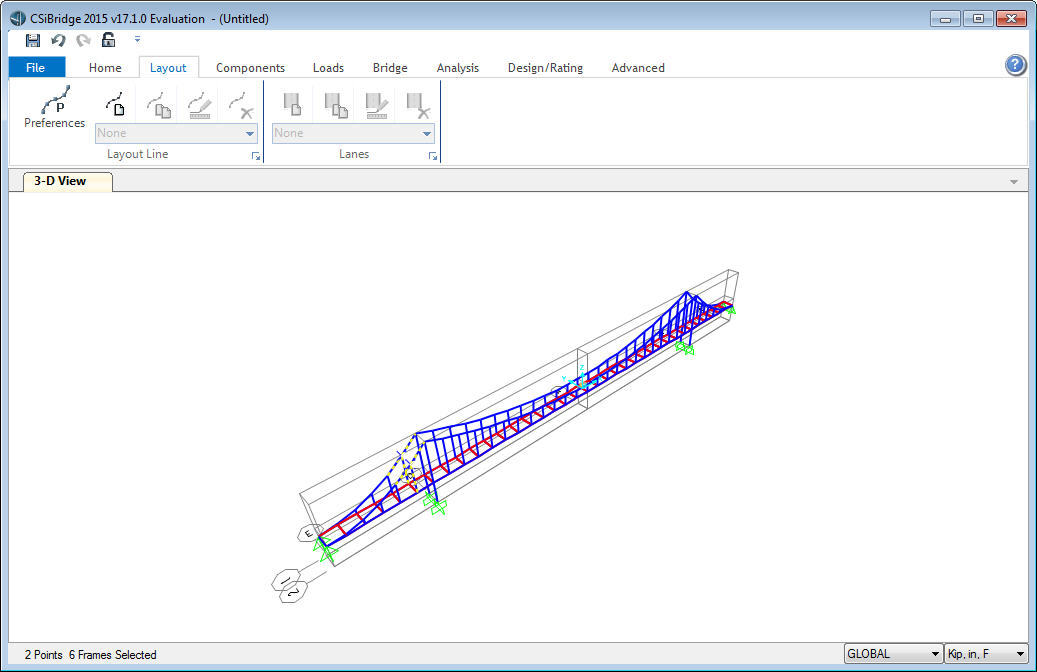This screenshot has height=672, width=1037.
Task: Click the Delete lane icon
Action: pos(418,105)
